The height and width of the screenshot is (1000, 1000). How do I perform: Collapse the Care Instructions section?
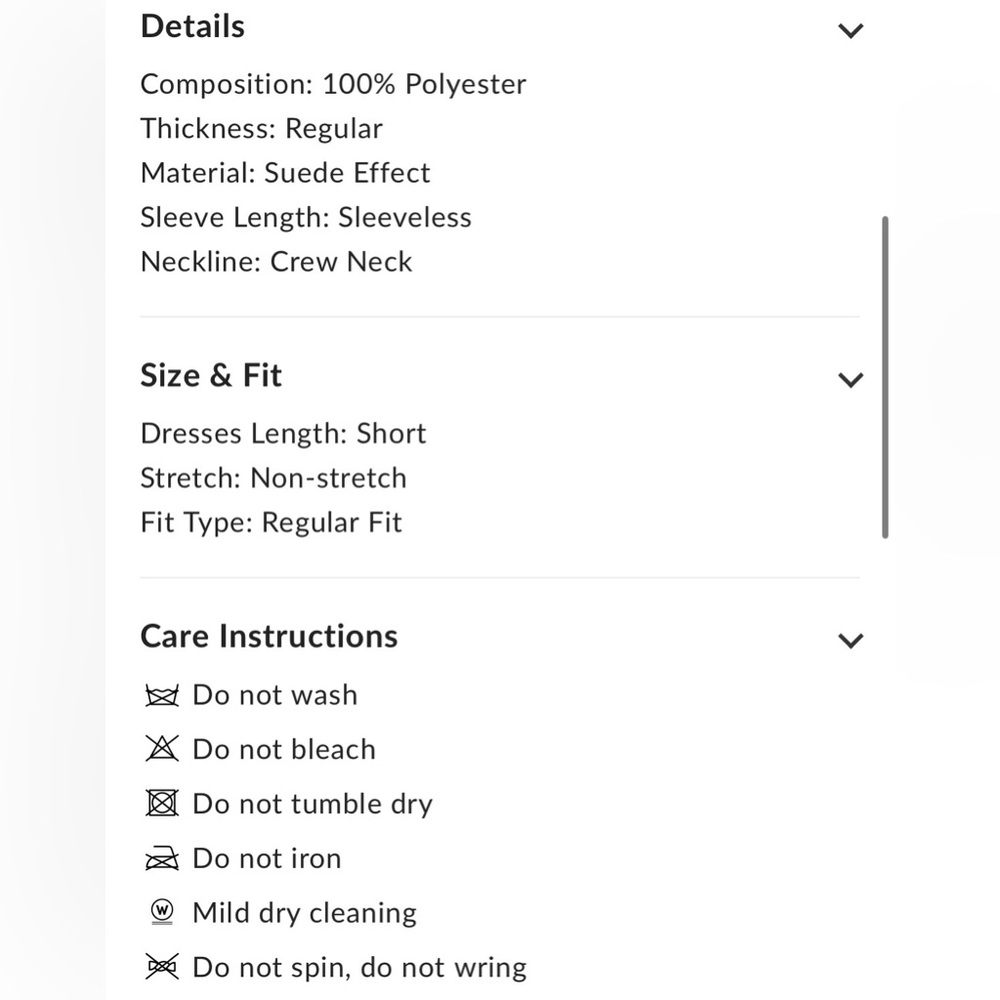point(851,639)
